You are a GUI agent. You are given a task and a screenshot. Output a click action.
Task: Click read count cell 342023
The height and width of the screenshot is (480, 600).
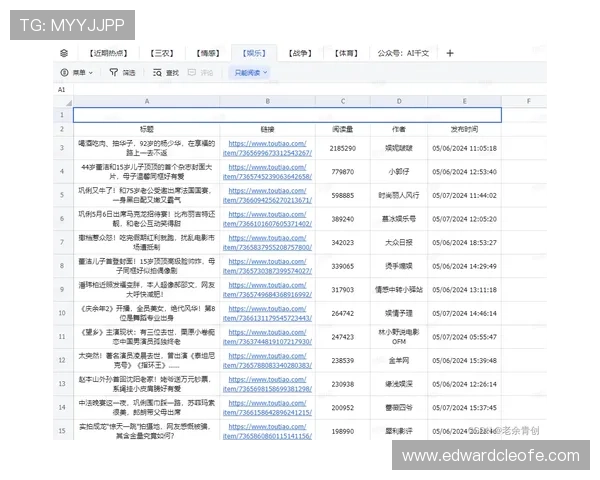(343, 243)
